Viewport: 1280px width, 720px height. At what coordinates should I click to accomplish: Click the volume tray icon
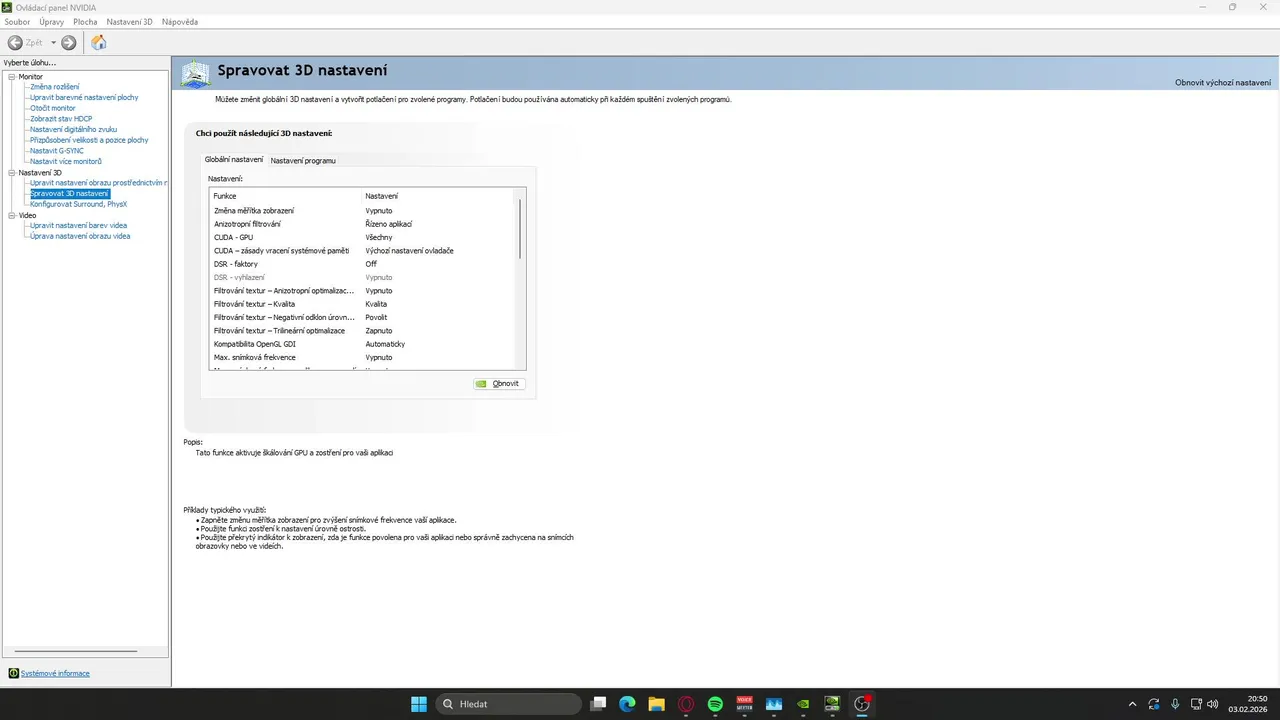[x=1213, y=704]
